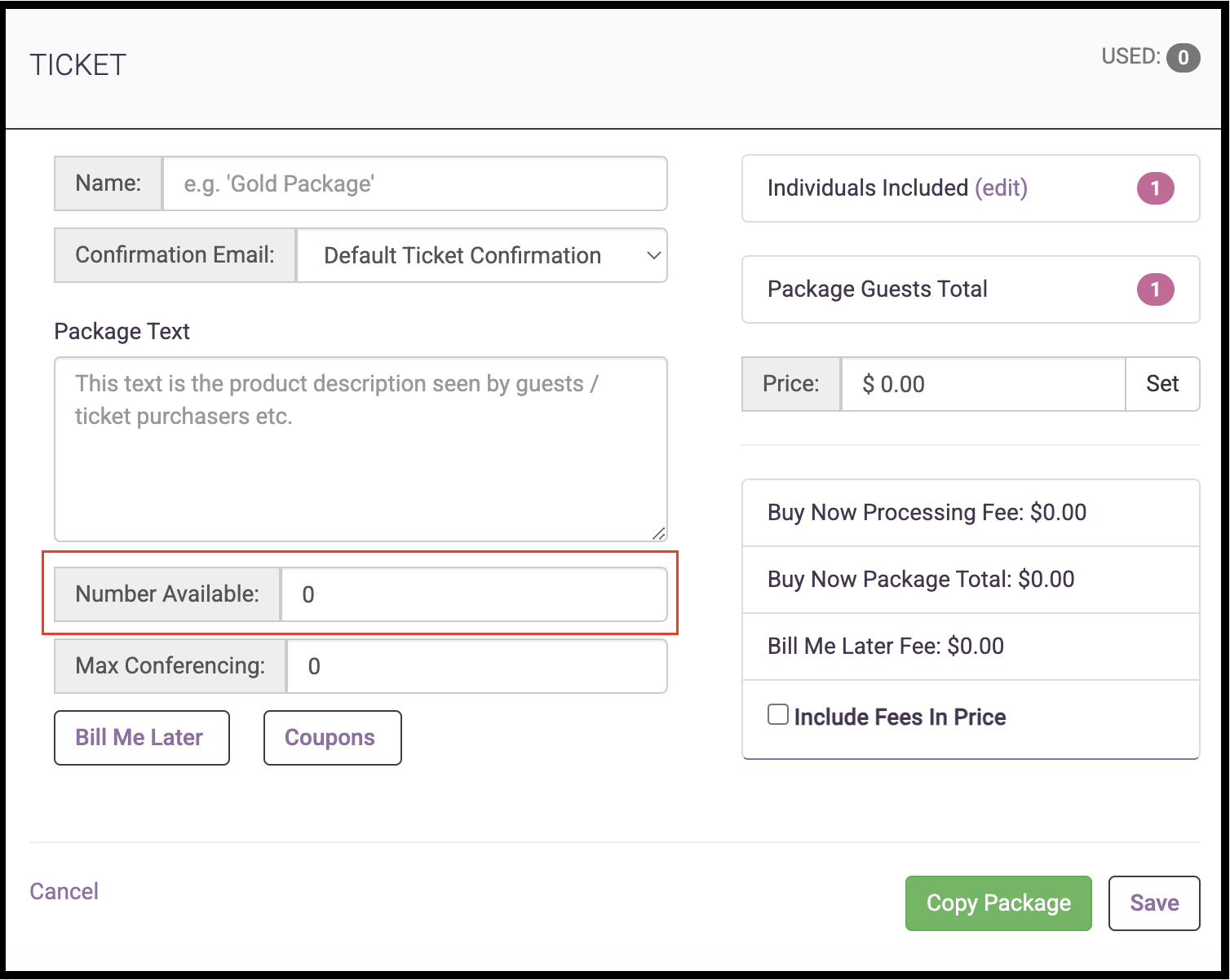Open the Confirmation Email dropdown
The image size is (1230, 980).
481,256
